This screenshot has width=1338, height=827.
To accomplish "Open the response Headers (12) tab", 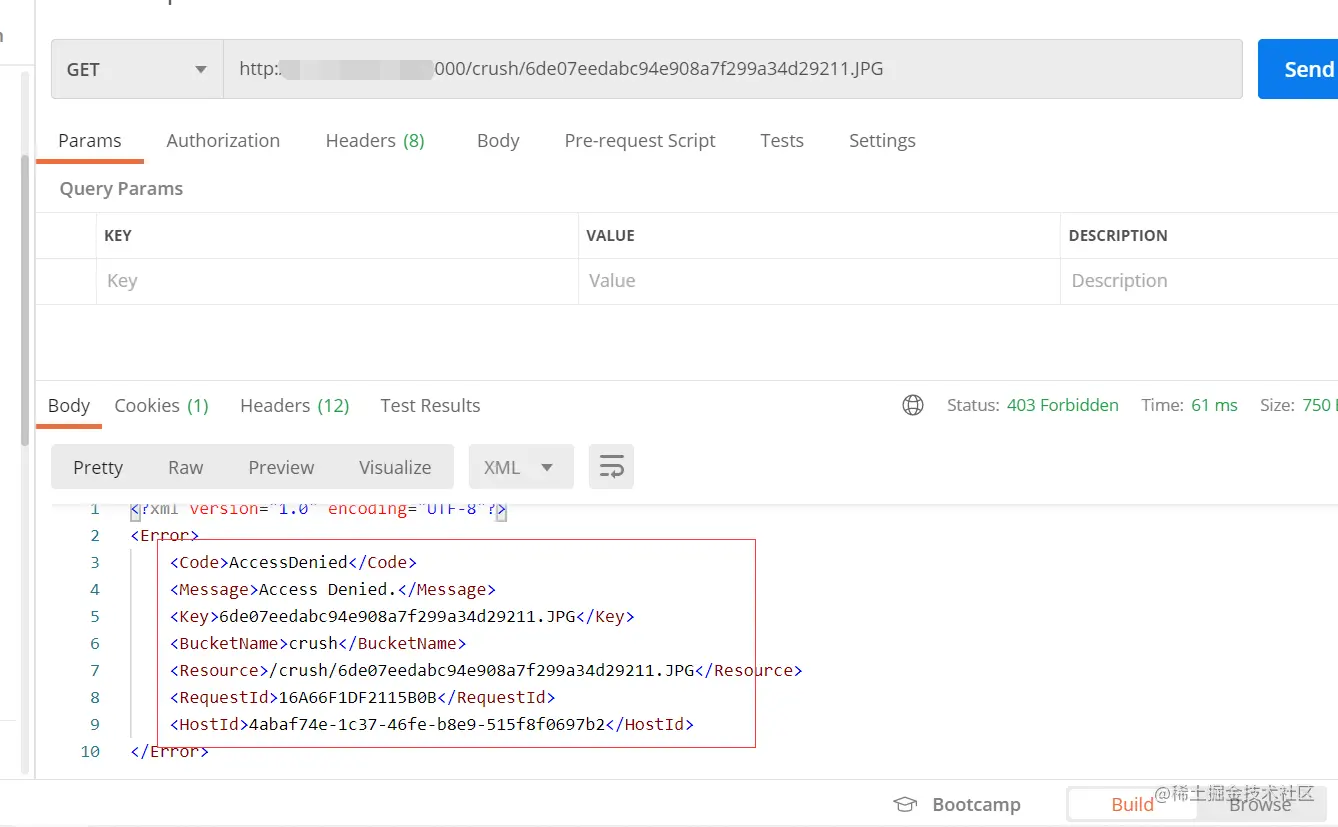I will (x=294, y=406).
